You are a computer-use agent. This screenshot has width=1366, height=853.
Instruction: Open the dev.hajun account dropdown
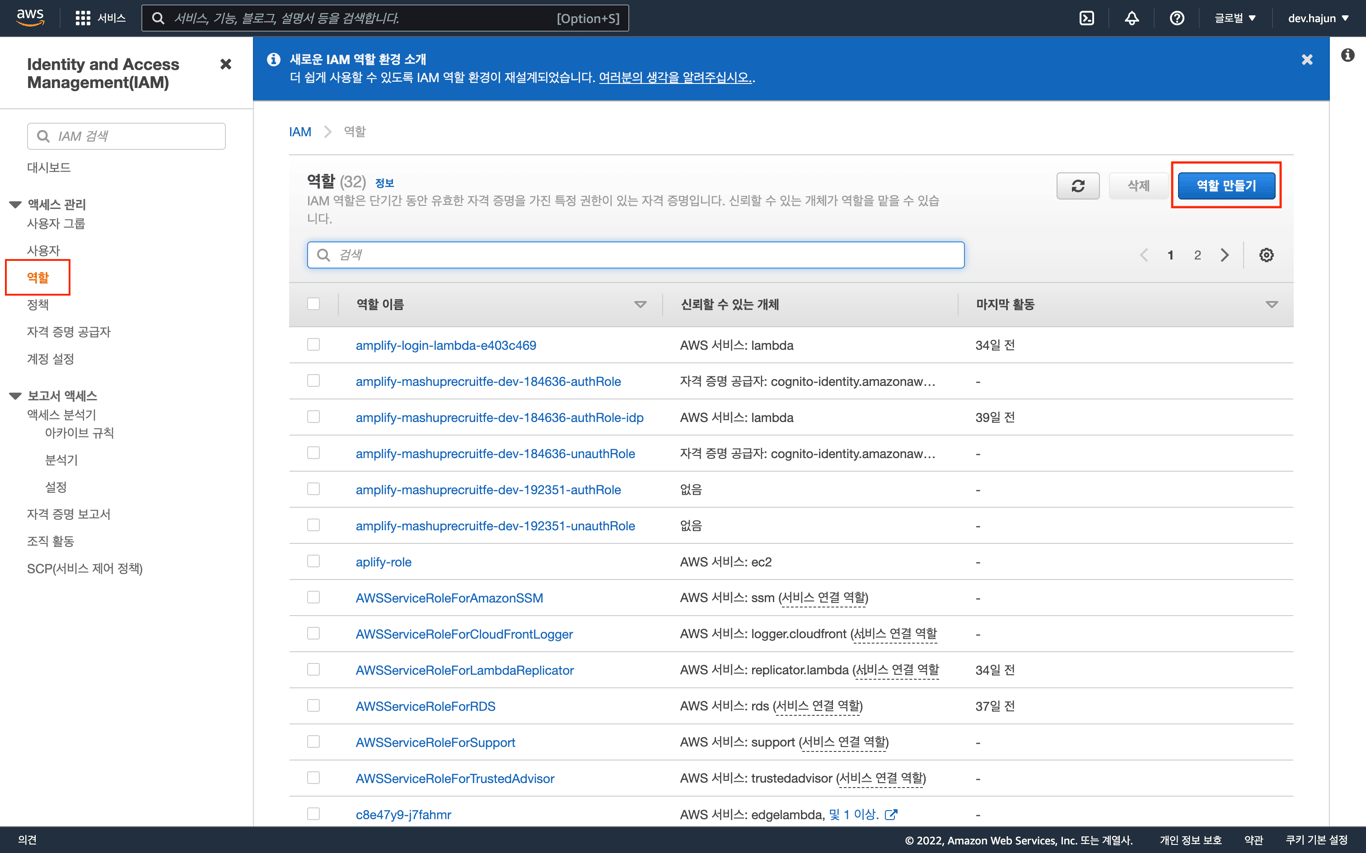pyautogui.click(x=1318, y=18)
